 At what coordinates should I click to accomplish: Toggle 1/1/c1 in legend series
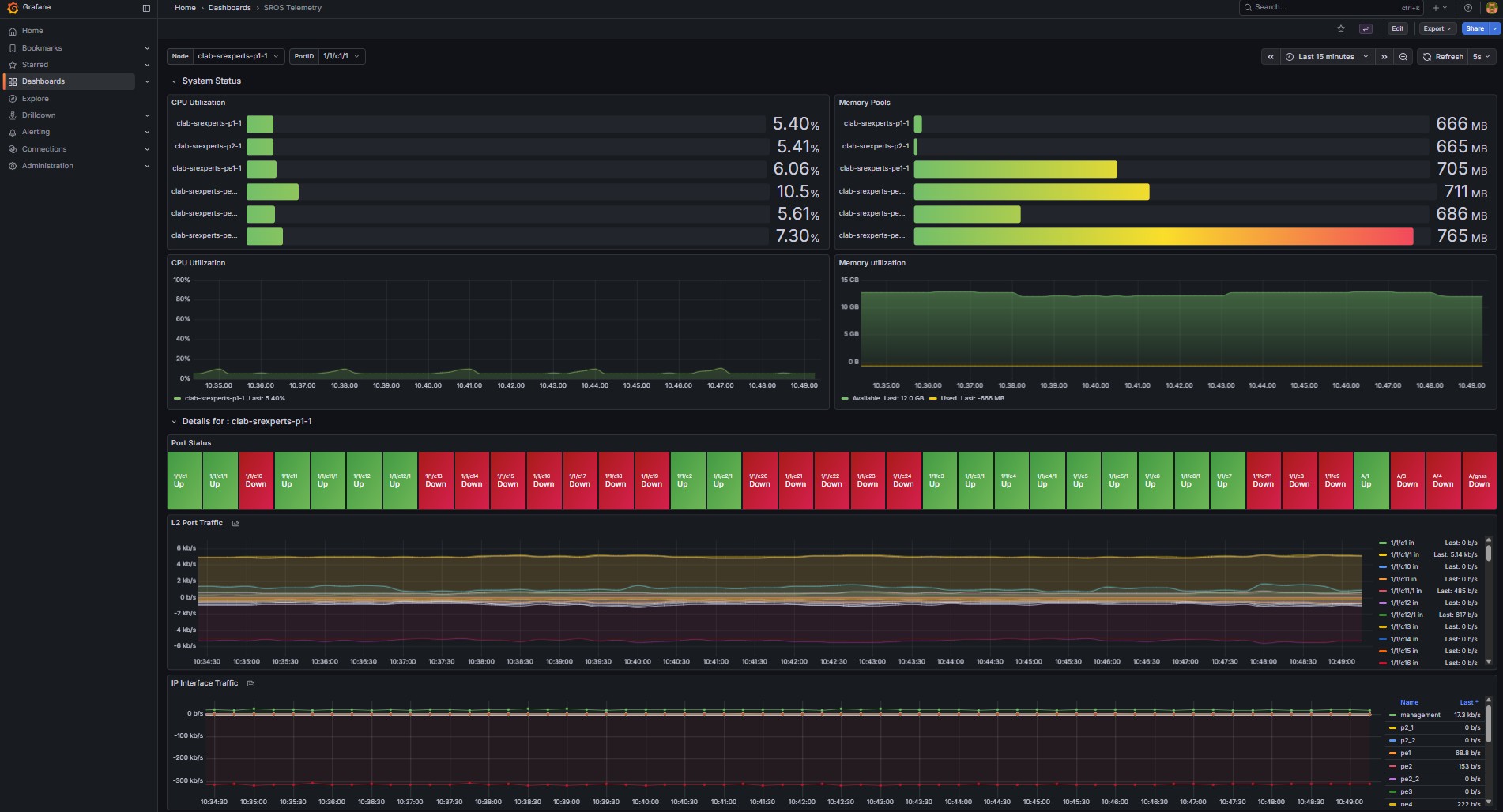[1402, 543]
